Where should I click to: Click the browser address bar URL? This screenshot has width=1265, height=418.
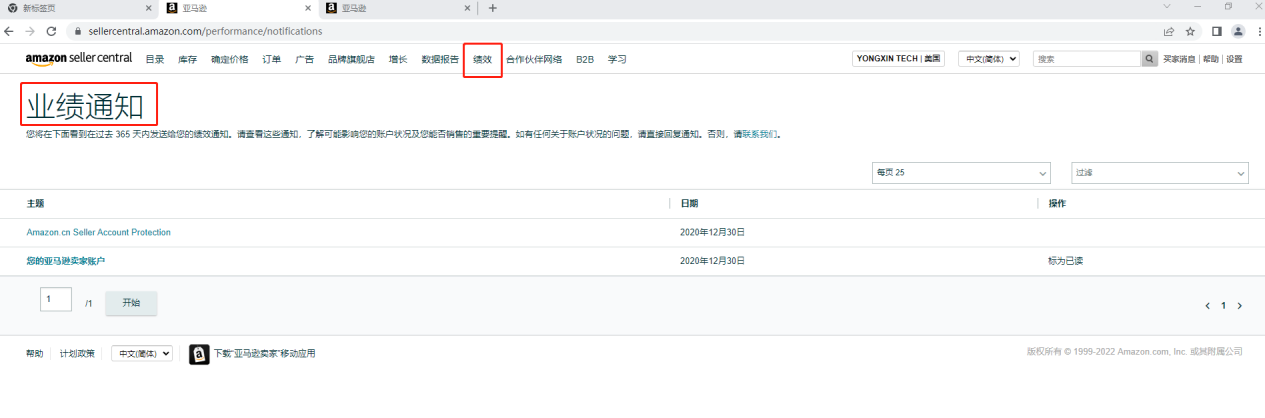205,31
